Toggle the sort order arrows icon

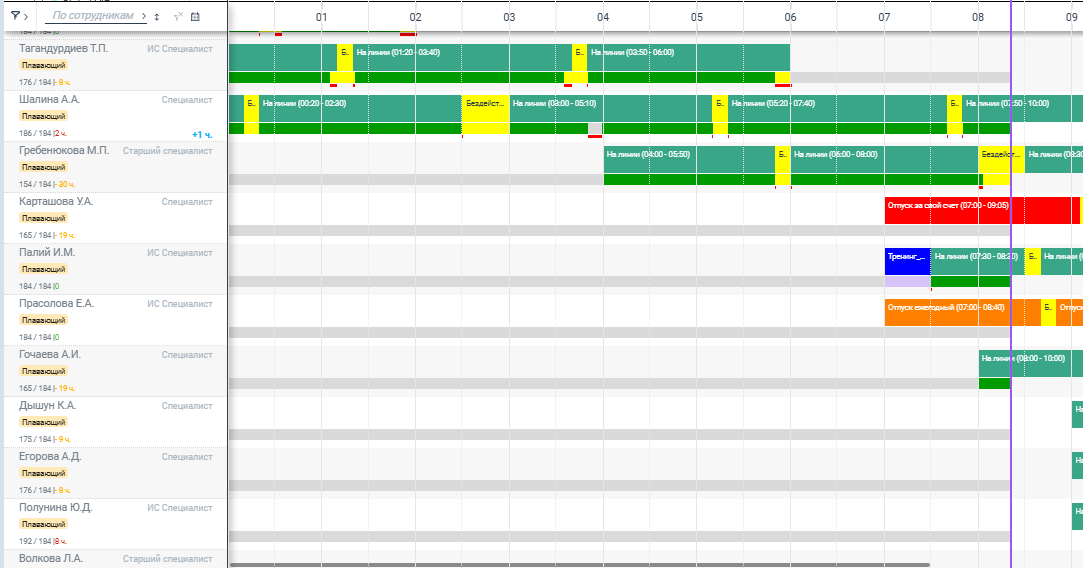click(x=157, y=17)
